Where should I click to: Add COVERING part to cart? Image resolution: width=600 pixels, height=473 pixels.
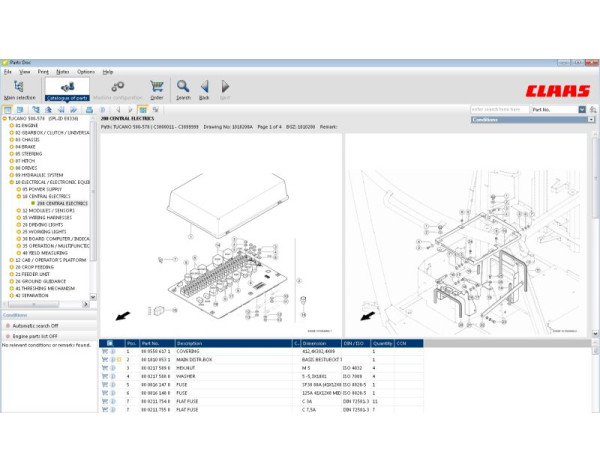tap(104, 352)
